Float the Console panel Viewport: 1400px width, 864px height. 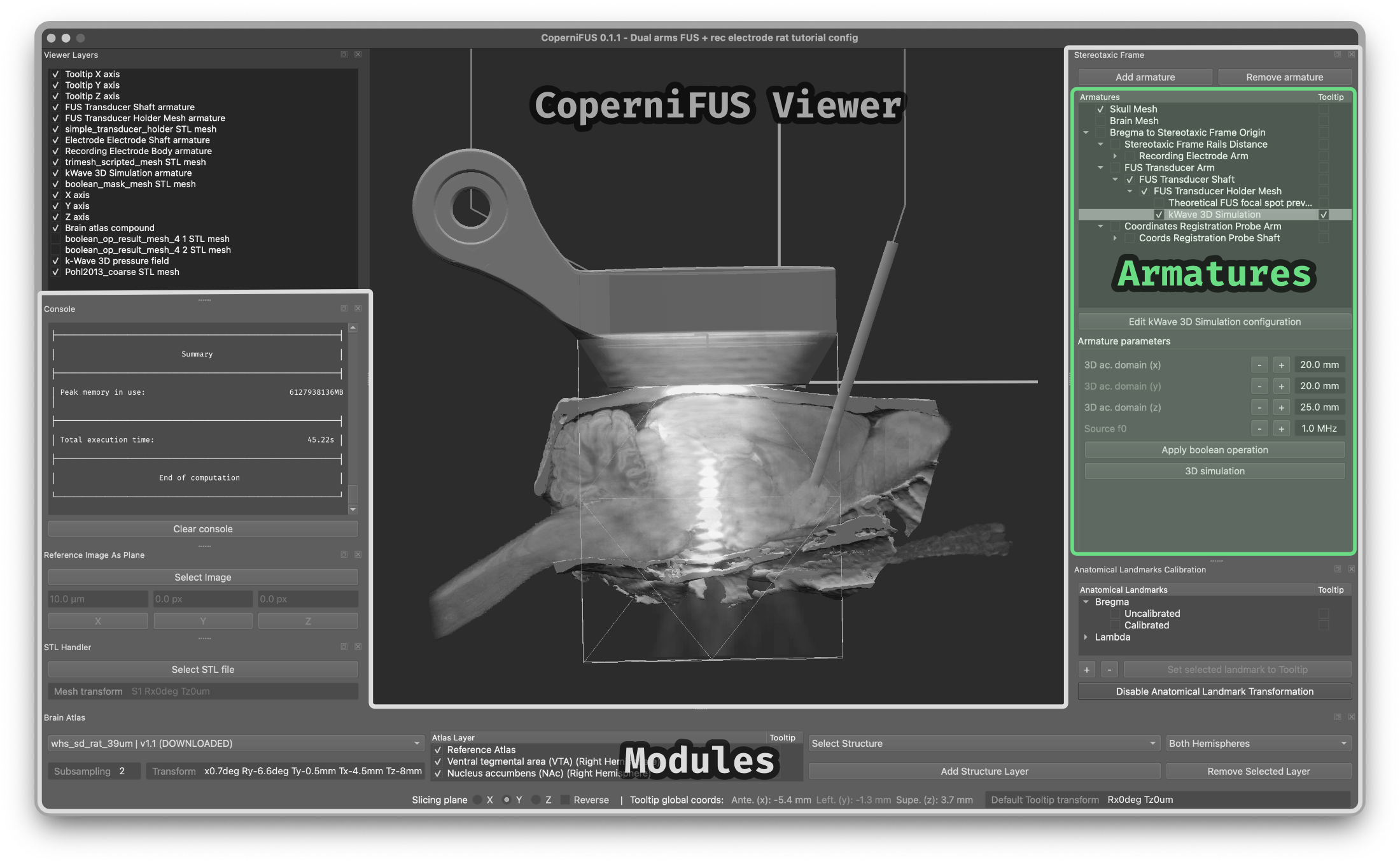(x=344, y=308)
